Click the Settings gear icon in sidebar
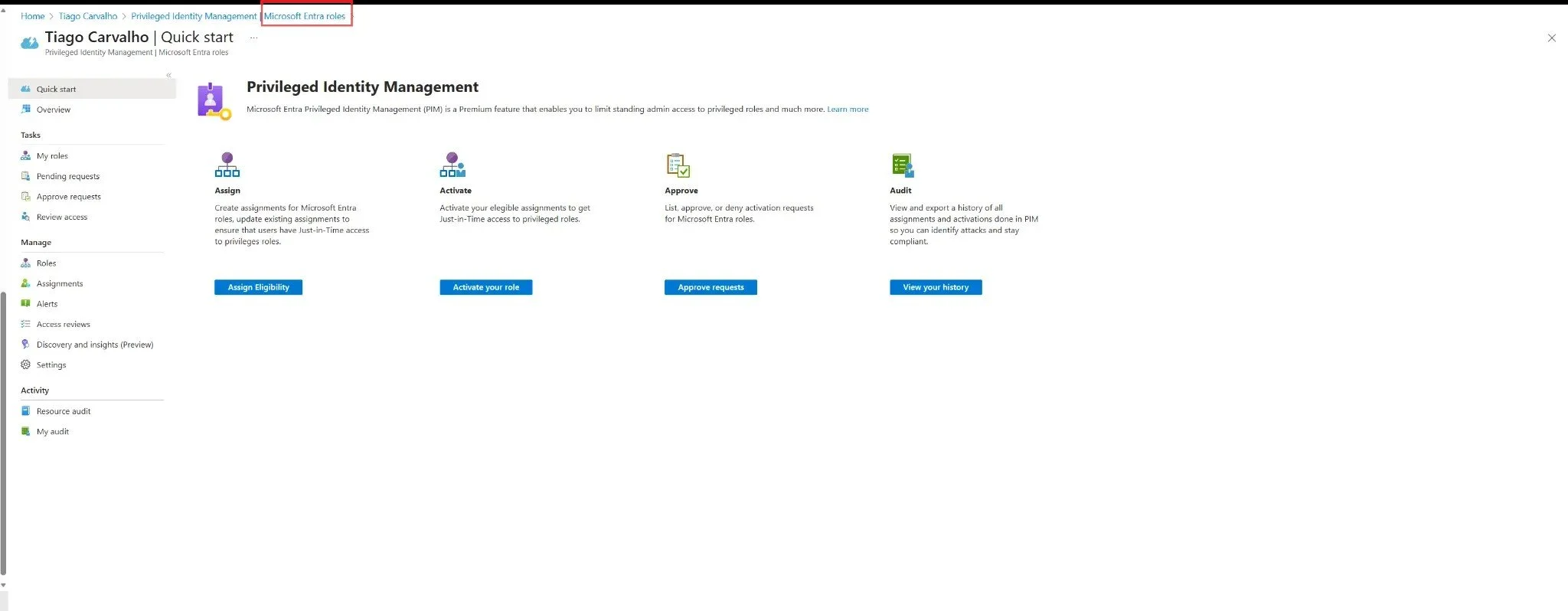The image size is (1568, 611). [x=25, y=364]
